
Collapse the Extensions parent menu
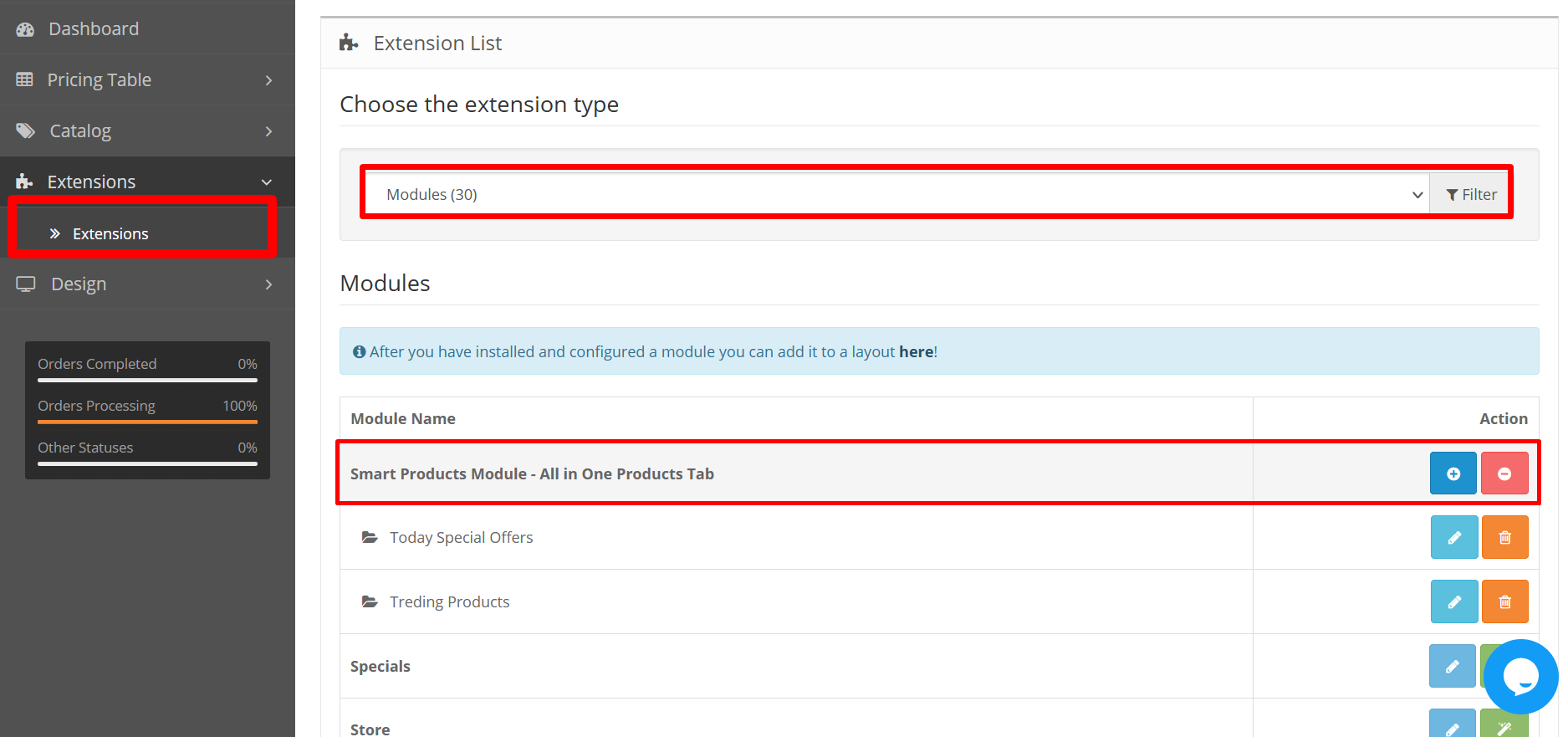(146, 182)
